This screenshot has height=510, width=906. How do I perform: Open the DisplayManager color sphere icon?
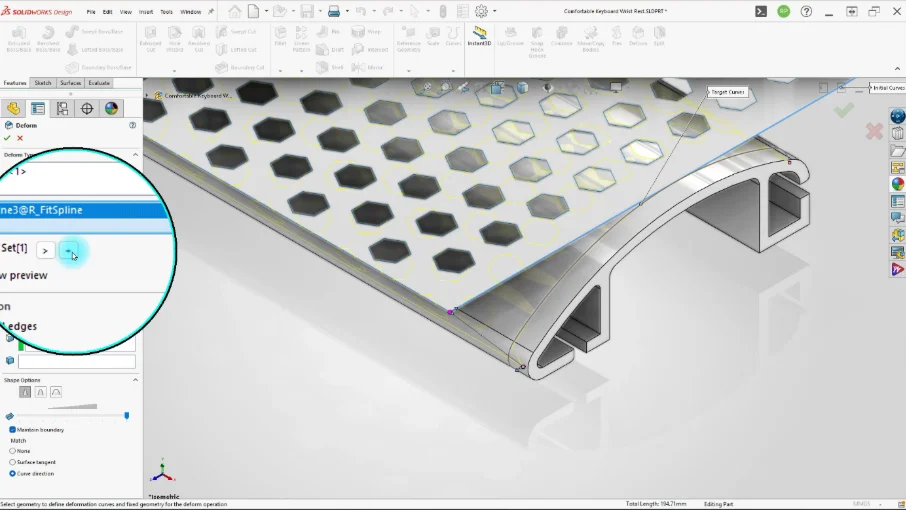[111, 109]
